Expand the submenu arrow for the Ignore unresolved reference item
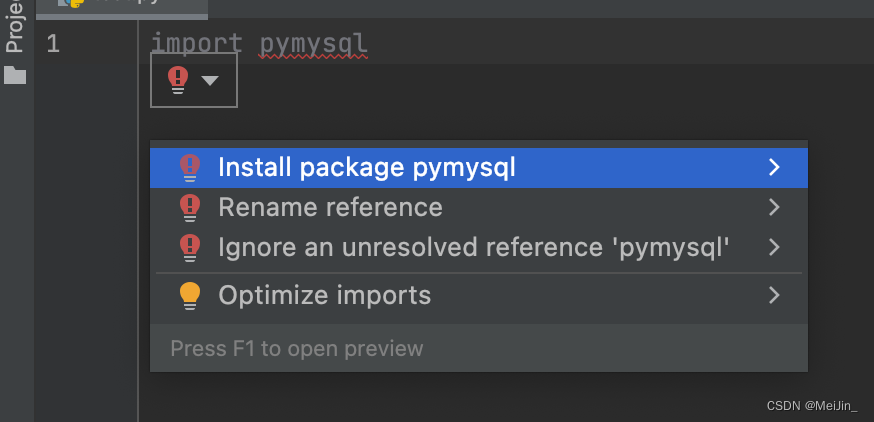The image size is (874, 422). 774,247
